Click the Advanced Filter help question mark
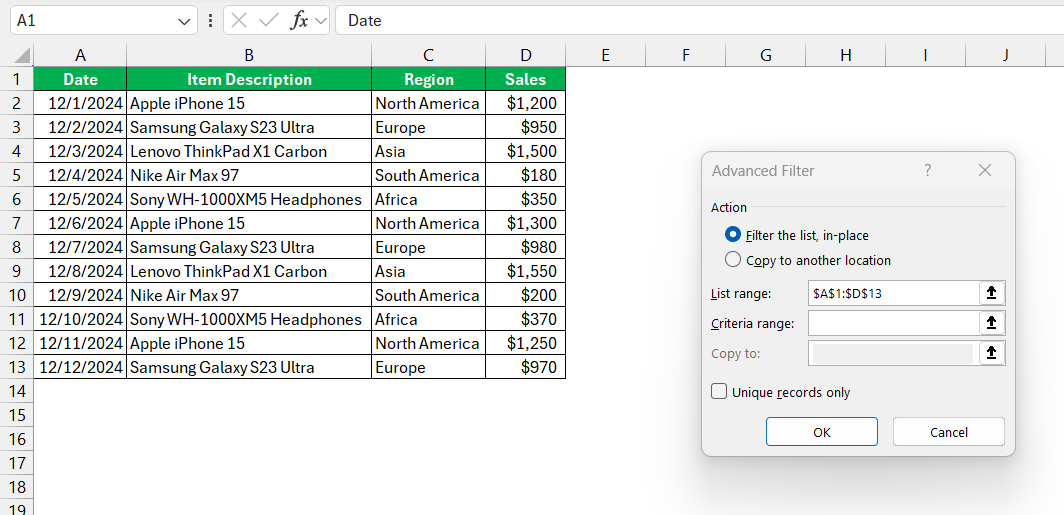The height and width of the screenshot is (515, 1064). (928, 170)
